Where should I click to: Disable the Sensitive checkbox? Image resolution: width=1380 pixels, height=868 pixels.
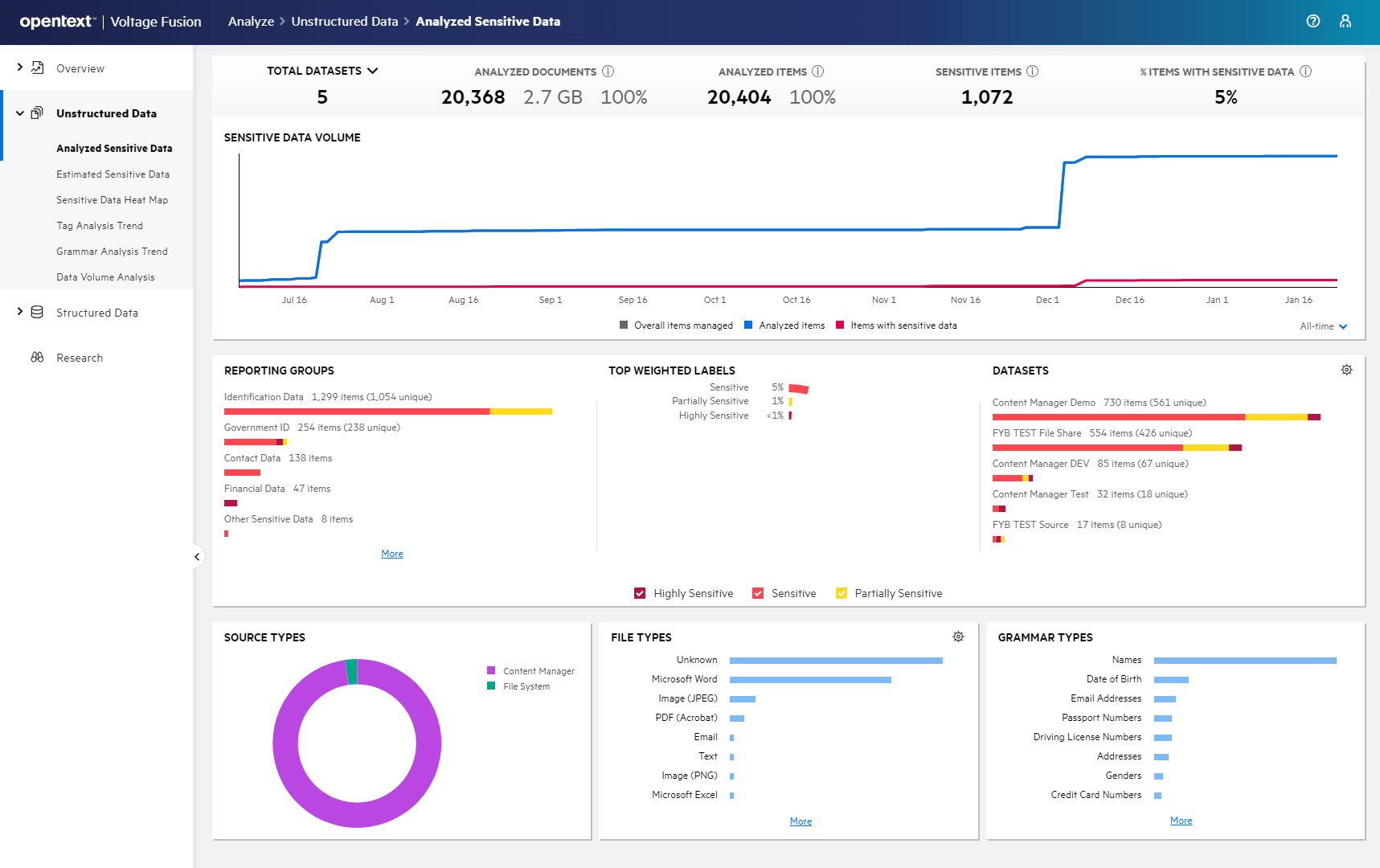tap(758, 592)
